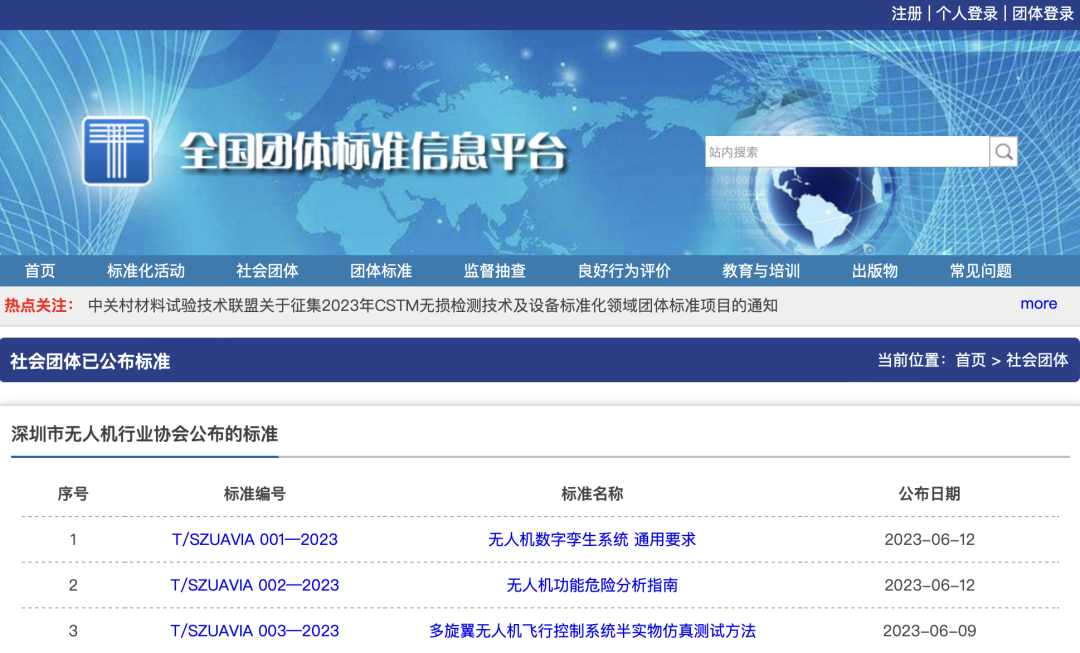This screenshot has height=653, width=1080.
Task: Open the 出版物 menu item
Action: 875,271
